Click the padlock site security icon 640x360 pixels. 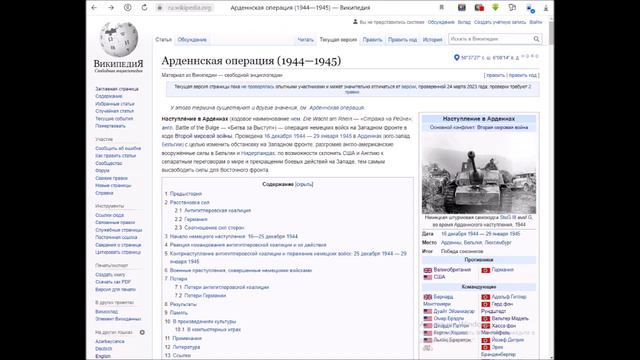[x=160, y=8]
